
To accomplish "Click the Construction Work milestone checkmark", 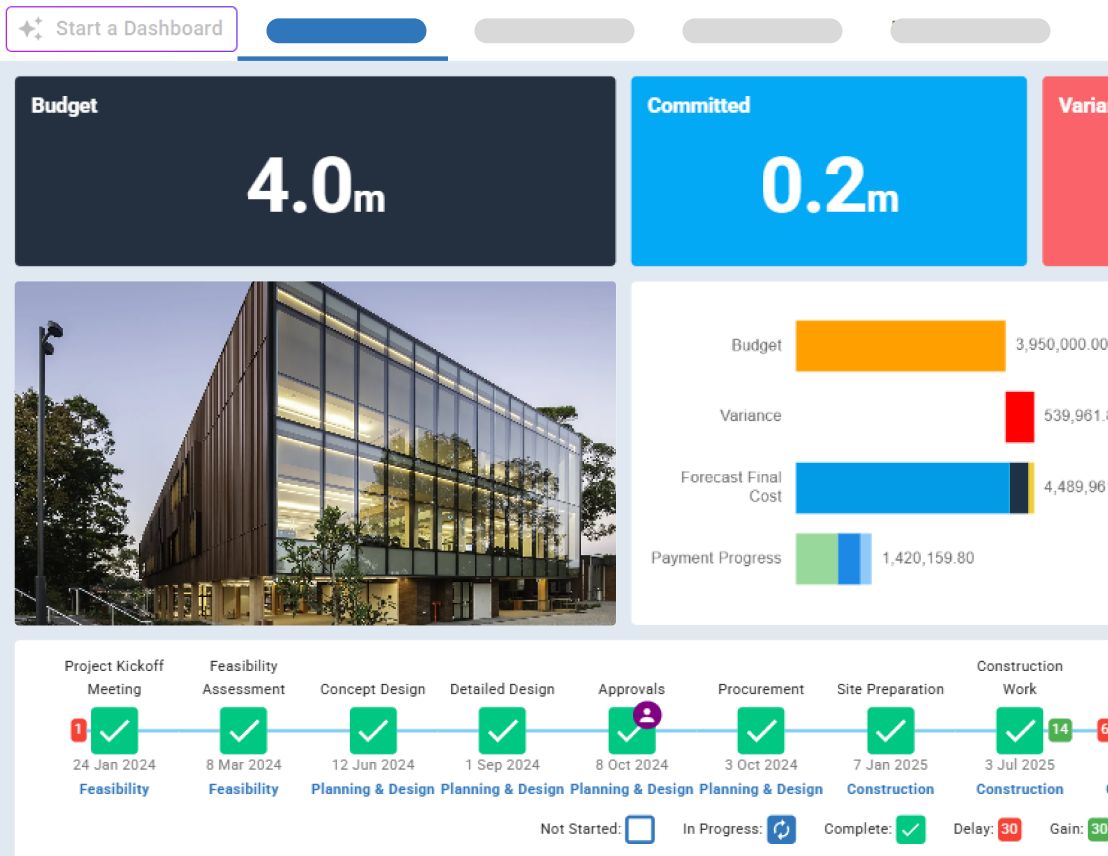I will pyautogui.click(x=1019, y=730).
